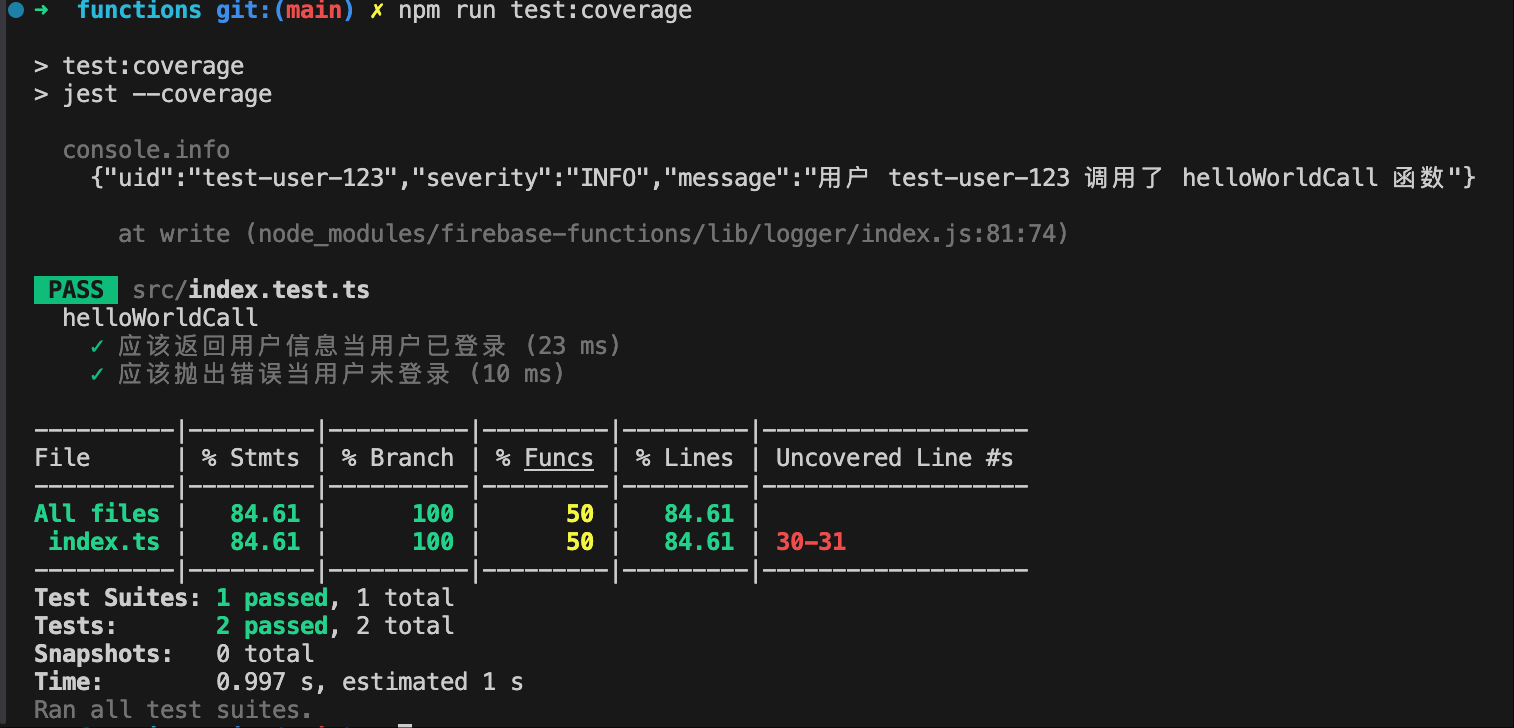Click the "All files" row label
Viewport: 1514px width, 728px height.
tap(97, 514)
